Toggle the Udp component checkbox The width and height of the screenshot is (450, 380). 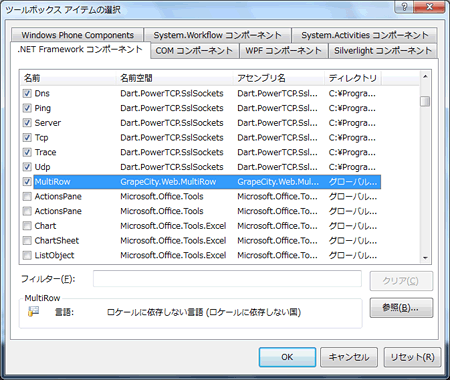pyautogui.click(x=27, y=167)
